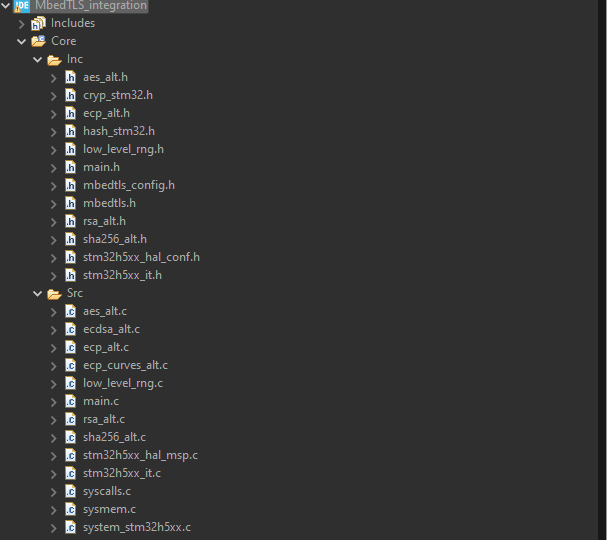607x540 pixels.
Task: Click the header file icon of main.h
Action: pyautogui.click(x=70, y=167)
